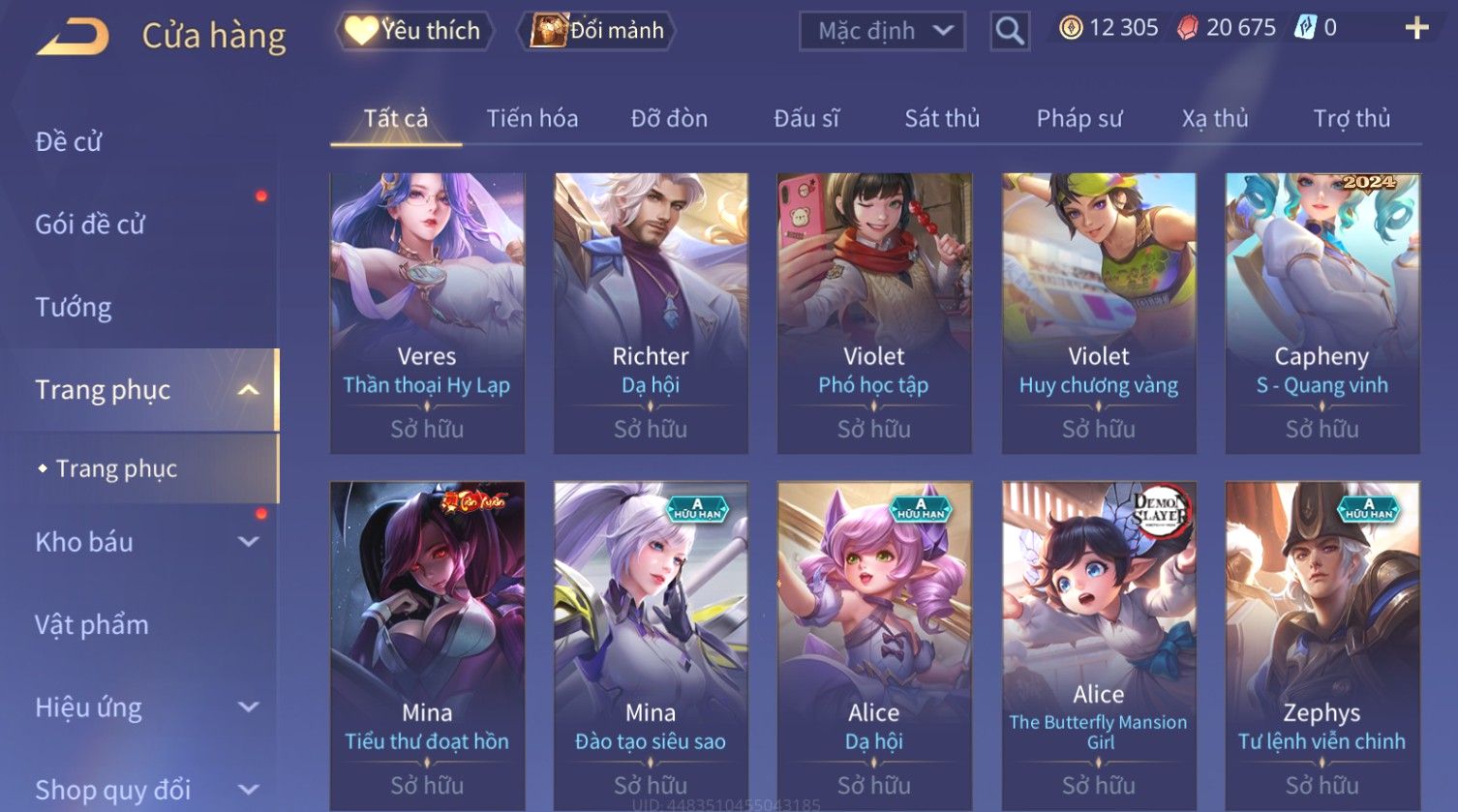Open Tướng in the sidebar
This screenshot has height=812, width=1458.
click(x=74, y=308)
